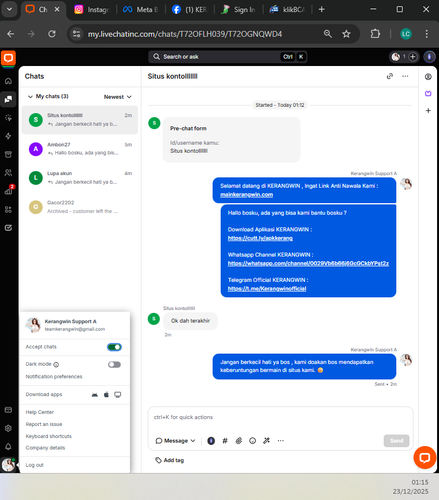439x500 pixels.
Task: Bookmark page with the star icon
Action: pos(346,34)
